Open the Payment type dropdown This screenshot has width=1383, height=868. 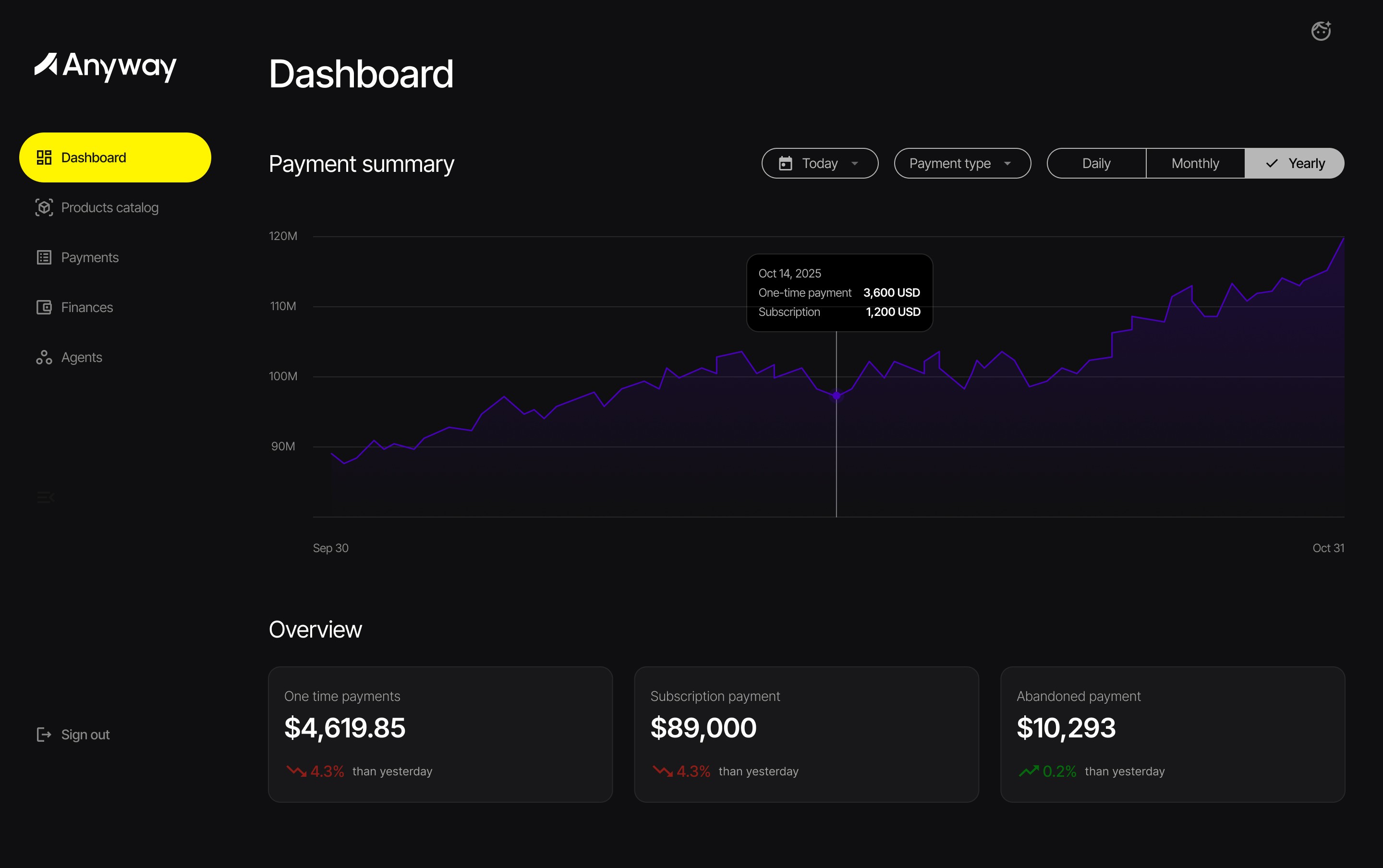coord(962,164)
